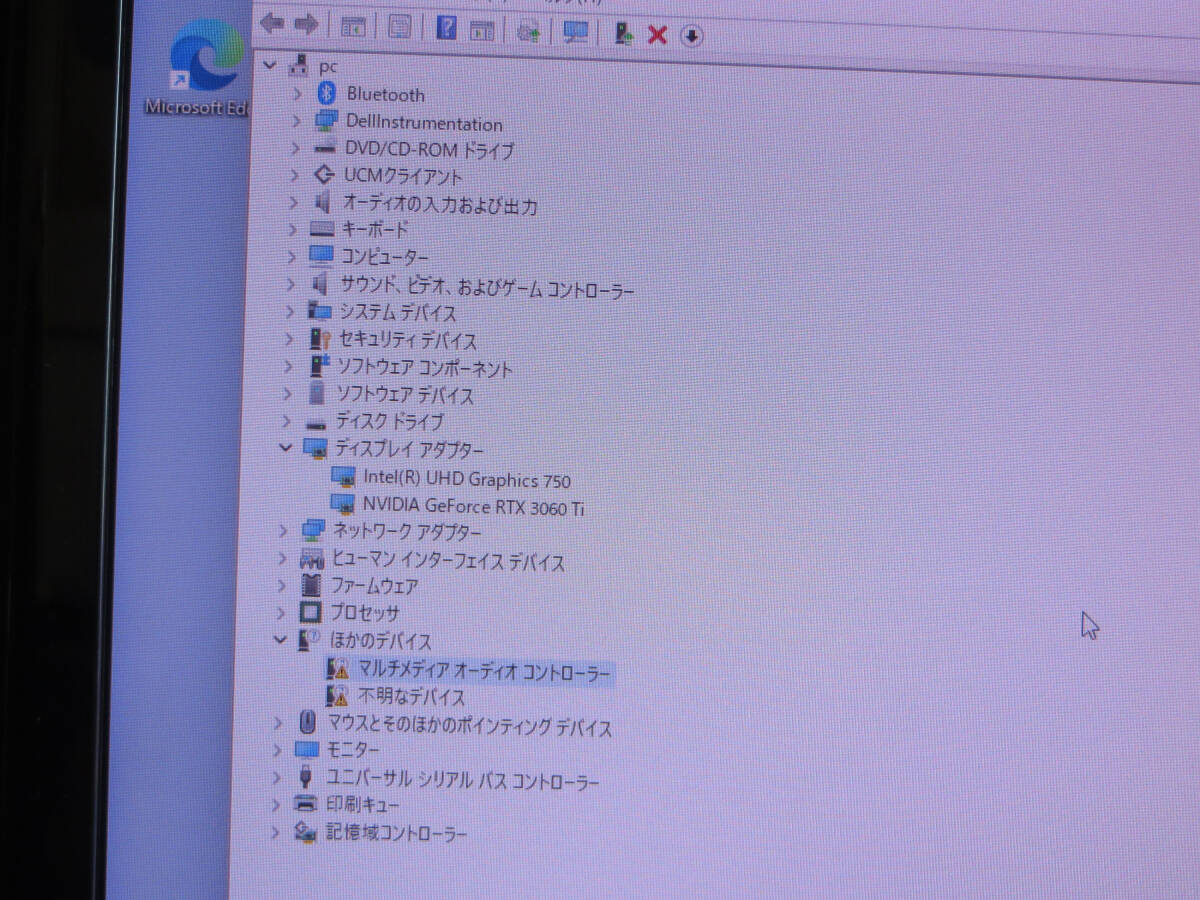Select the ファームウェア label

point(375,586)
